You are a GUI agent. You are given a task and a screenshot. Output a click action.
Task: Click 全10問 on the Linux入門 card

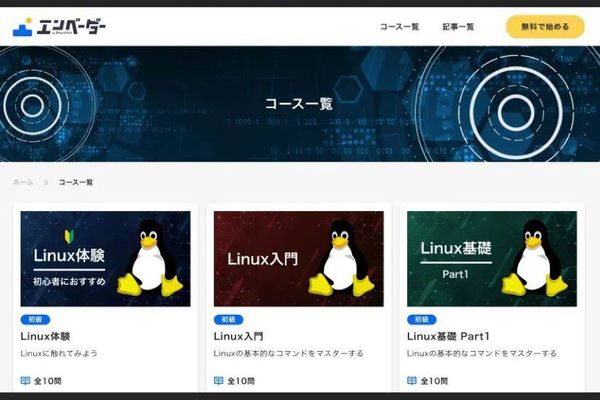[241, 381]
